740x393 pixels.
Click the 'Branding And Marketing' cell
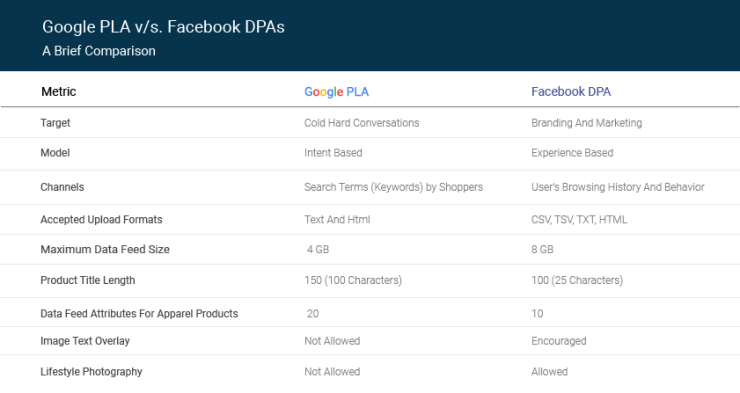587,123
